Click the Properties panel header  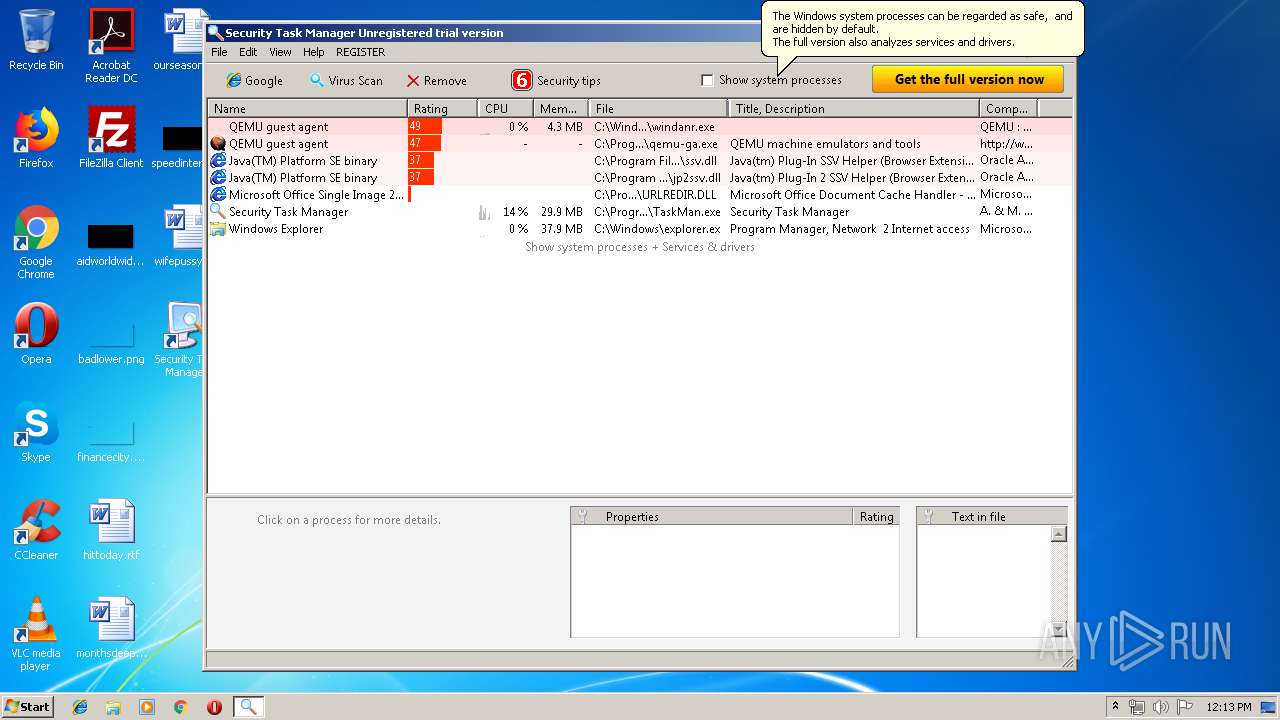[x=712, y=516]
